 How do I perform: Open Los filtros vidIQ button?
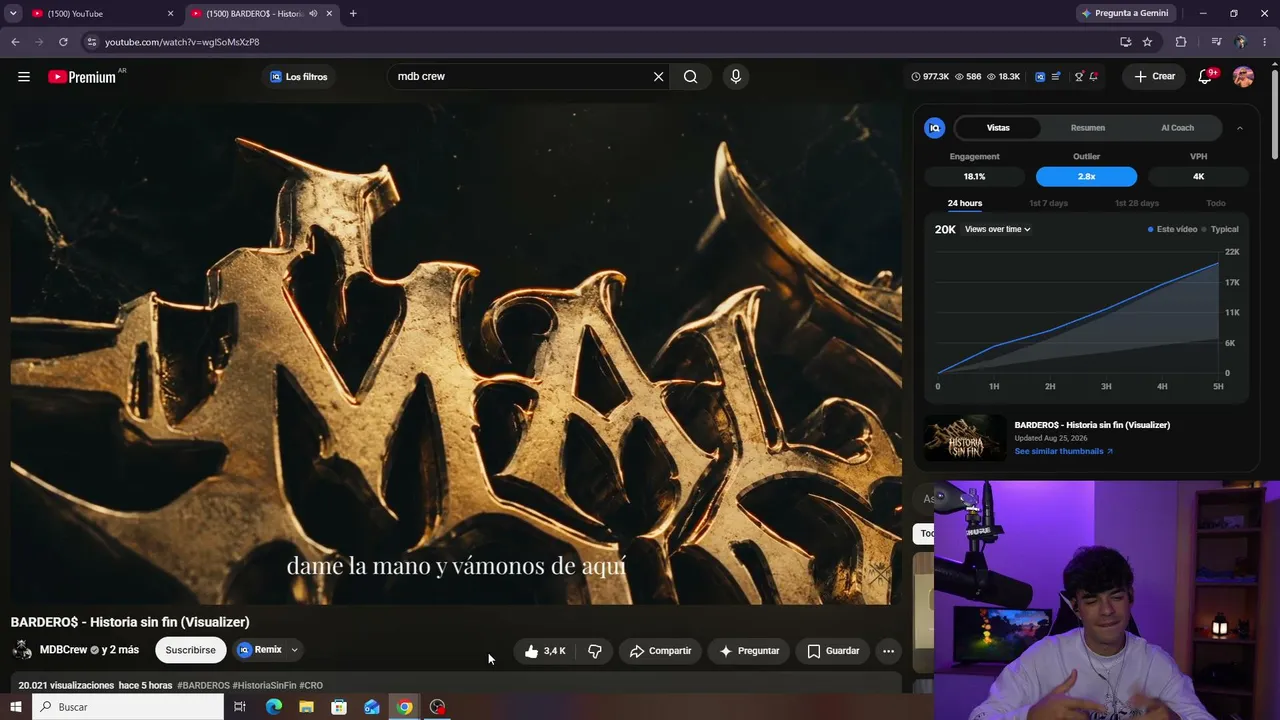point(299,77)
